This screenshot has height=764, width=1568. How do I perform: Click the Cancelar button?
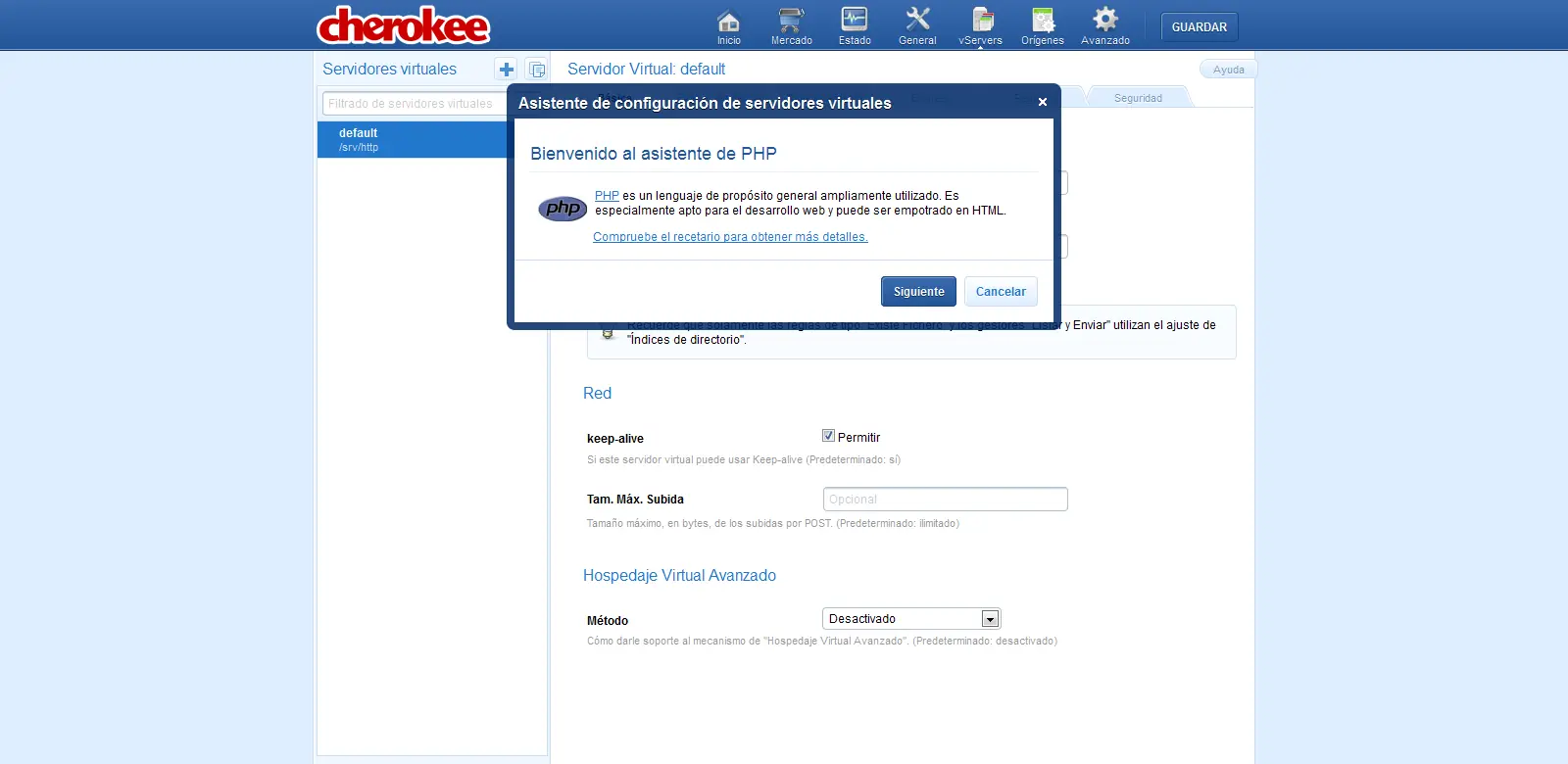(x=1001, y=292)
